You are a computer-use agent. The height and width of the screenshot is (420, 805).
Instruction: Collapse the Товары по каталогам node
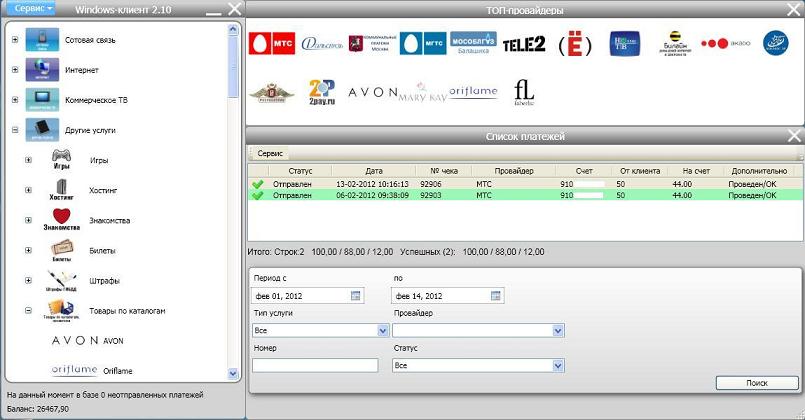pos(28,311)
